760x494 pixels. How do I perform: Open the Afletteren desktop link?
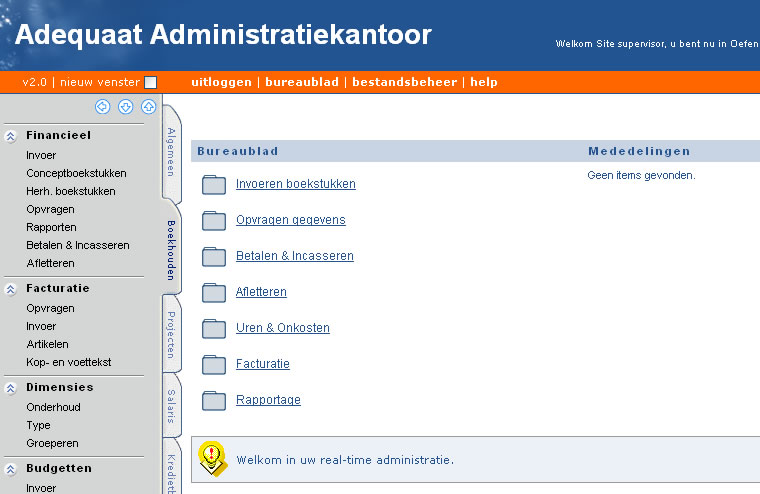coord(261,291)
